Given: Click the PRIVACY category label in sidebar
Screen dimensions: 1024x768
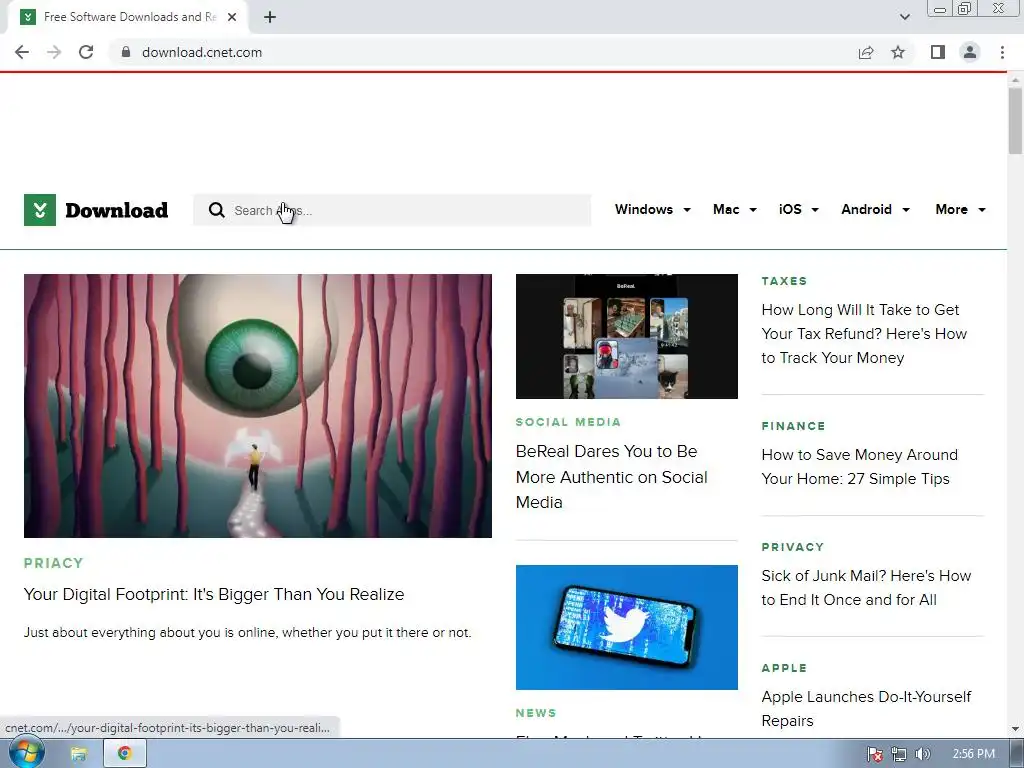Looking at the screenshot, I should click(793, 547).
